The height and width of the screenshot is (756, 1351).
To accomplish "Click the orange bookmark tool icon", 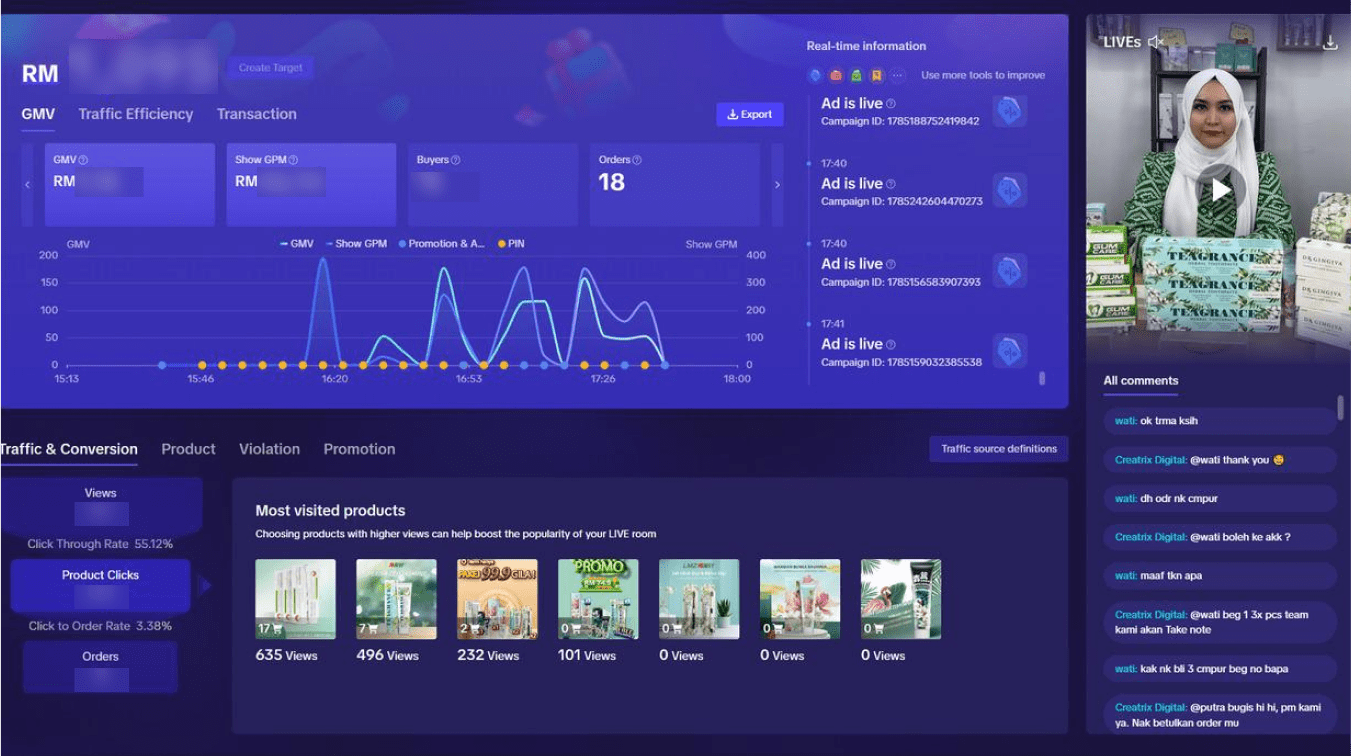I will pyautogui.click(x=876, y=75).
